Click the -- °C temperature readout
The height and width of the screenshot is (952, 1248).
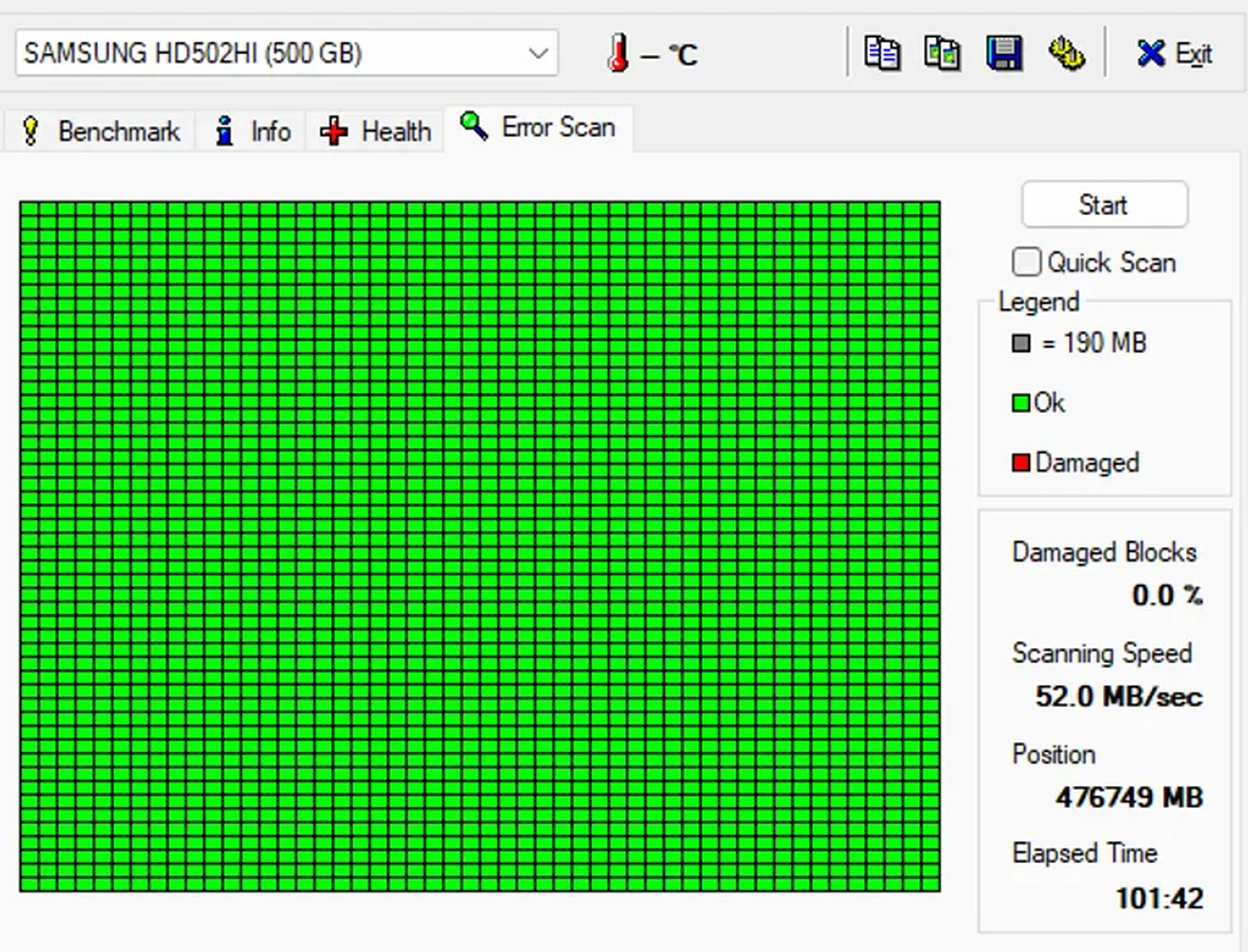[x=669, y=55]
